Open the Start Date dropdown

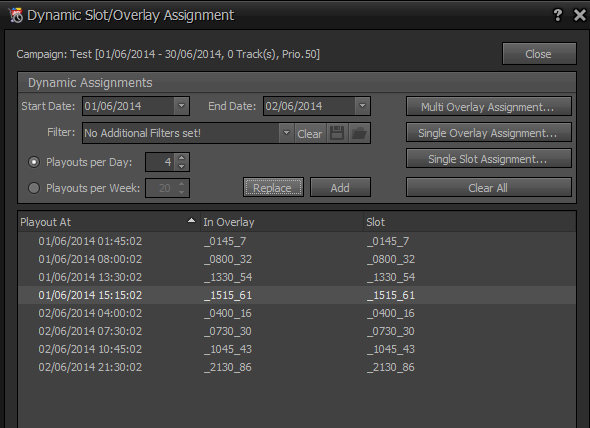coord(181,106)
